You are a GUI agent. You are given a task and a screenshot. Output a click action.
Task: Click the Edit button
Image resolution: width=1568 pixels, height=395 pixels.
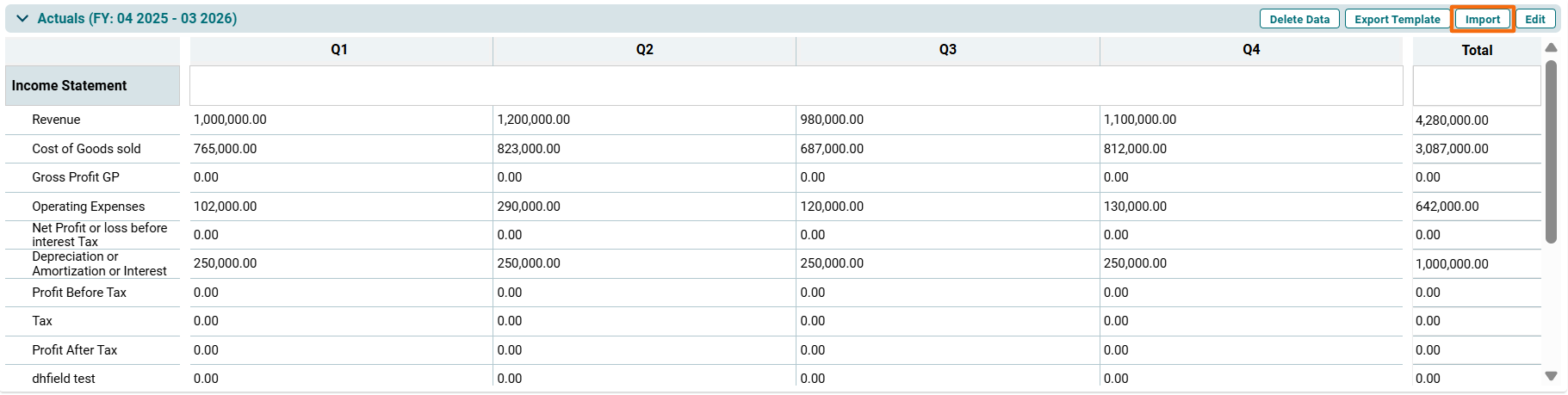pyautogui.click(x=1534, y=19)
